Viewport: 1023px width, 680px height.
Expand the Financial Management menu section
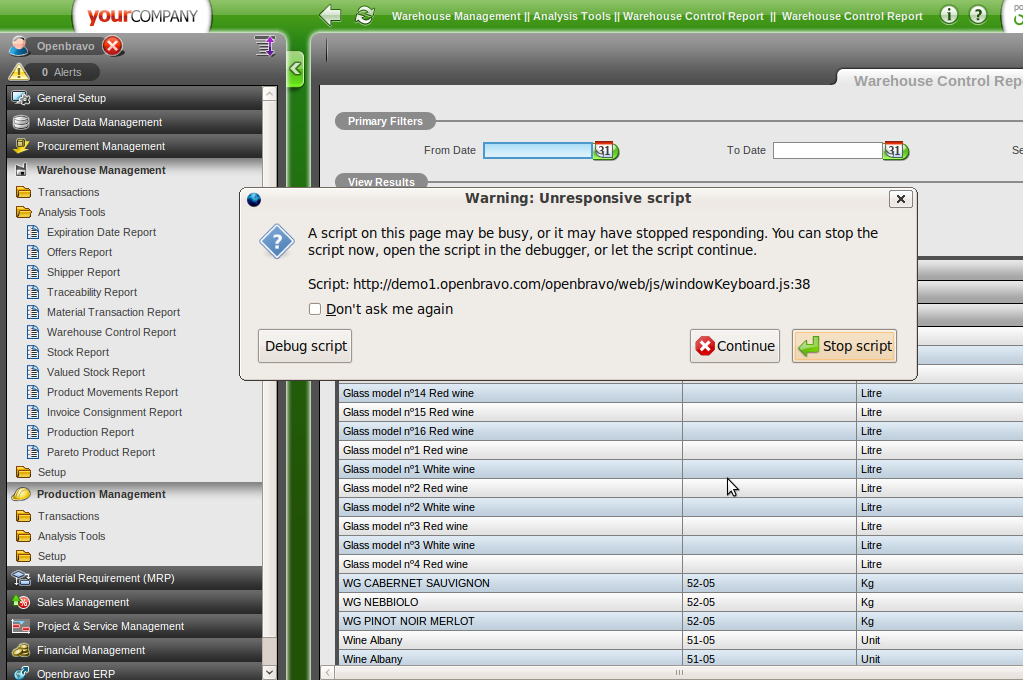coord(135,650)
